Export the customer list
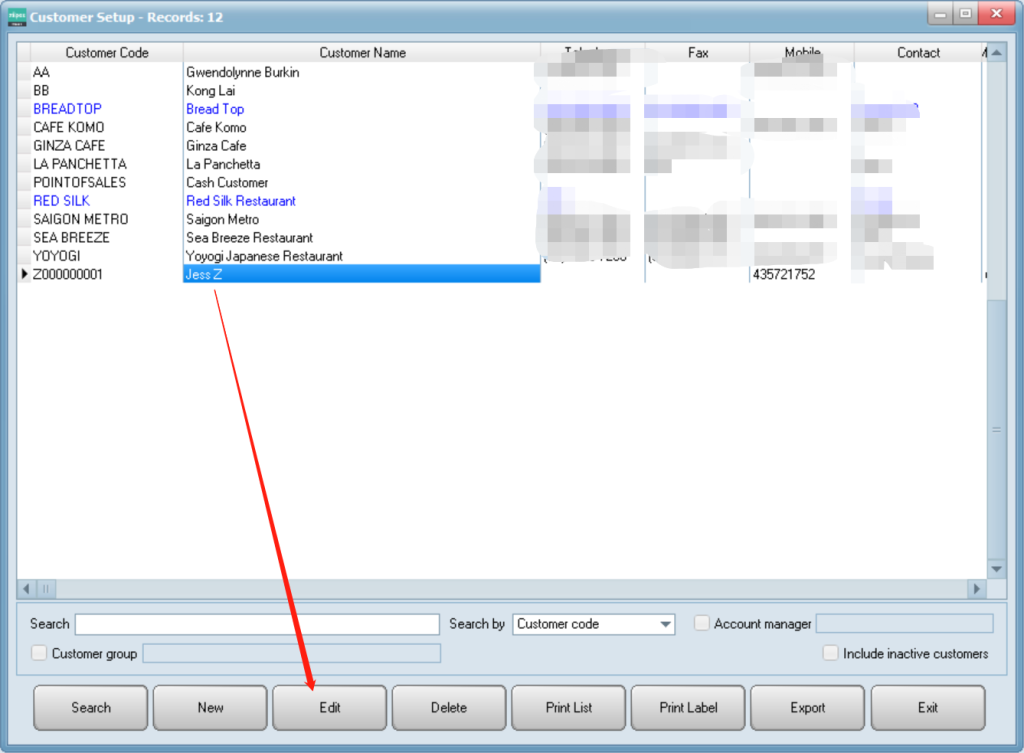Image resolution: width=1024 pixels, height=753 pixels. pos(807,707)
